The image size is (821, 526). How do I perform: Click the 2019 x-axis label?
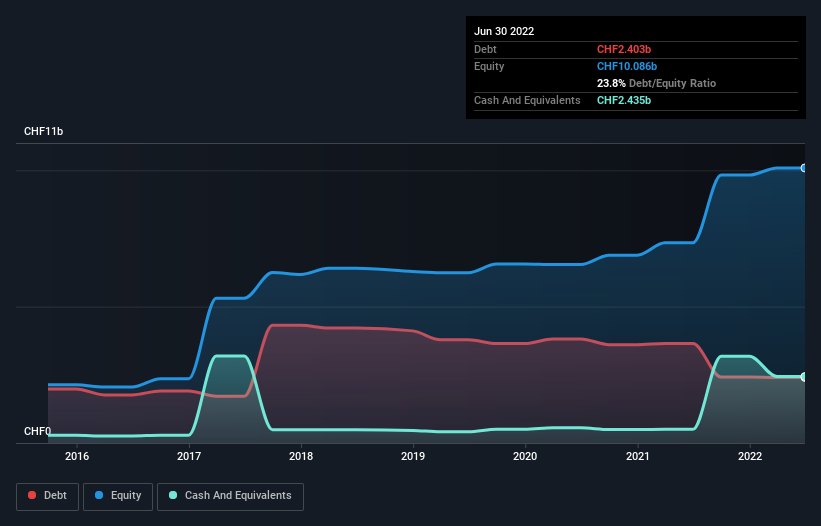(413, 456)
